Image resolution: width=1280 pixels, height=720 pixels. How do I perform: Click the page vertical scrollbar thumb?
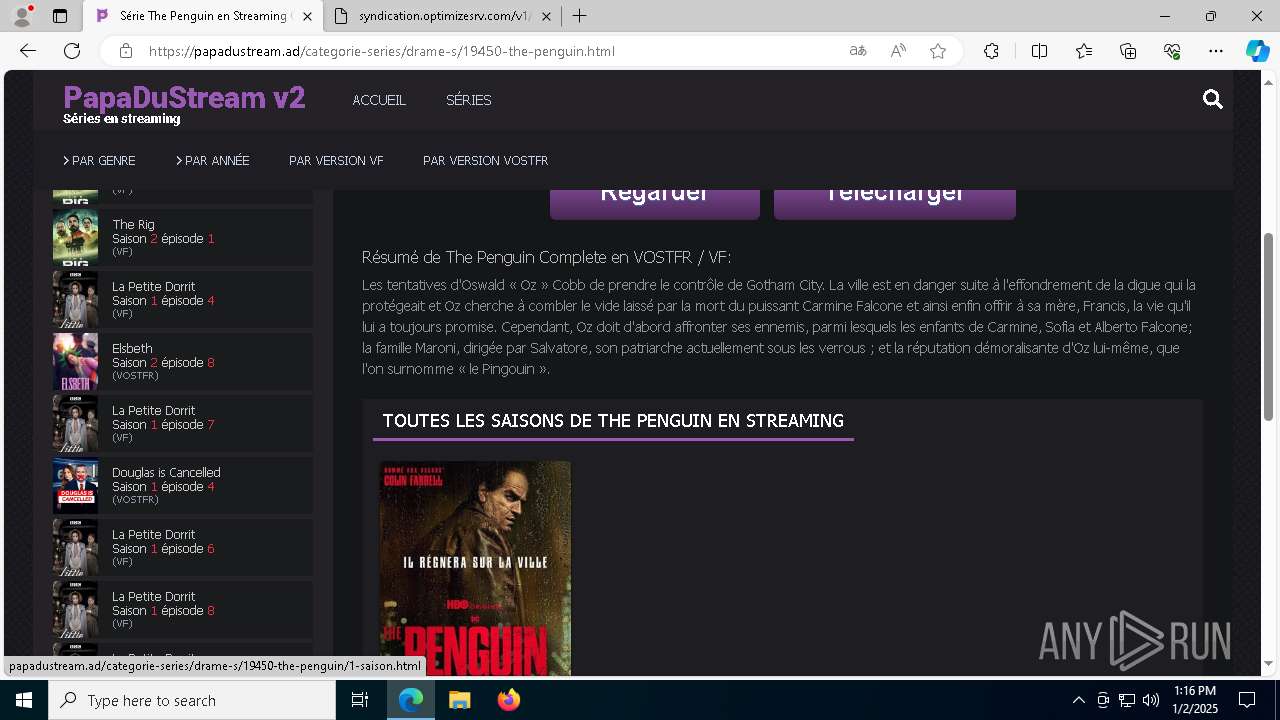point(1269,326)
